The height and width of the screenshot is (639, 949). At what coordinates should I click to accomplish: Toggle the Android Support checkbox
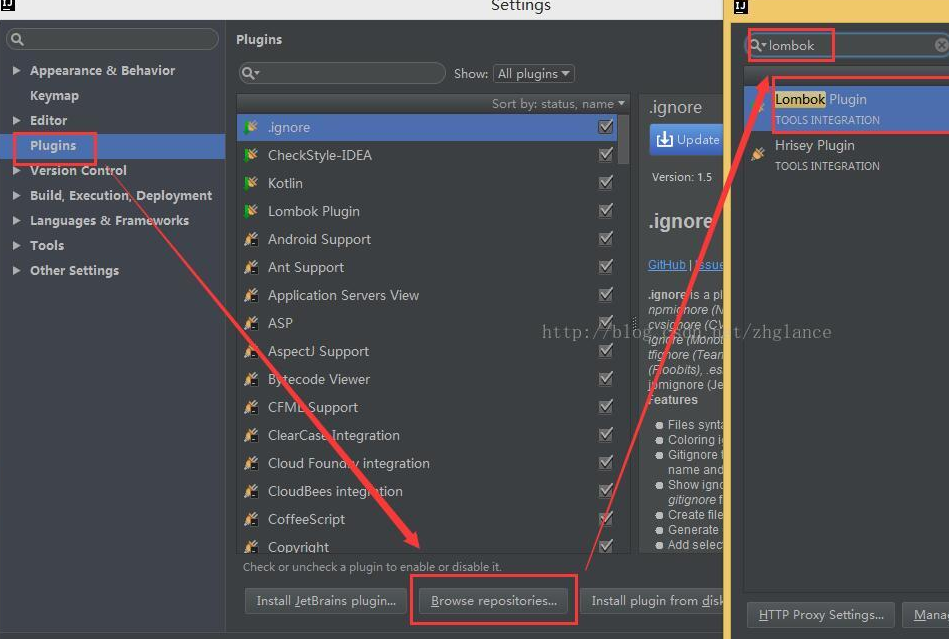[x=605, y=238]
